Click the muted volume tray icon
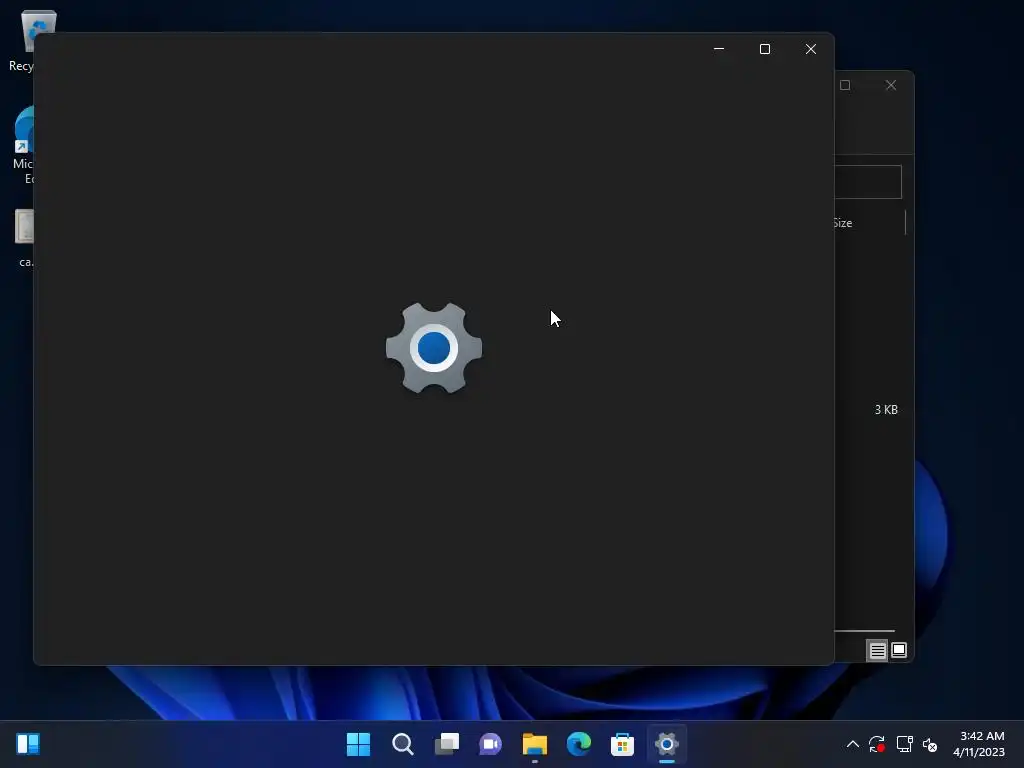This screenshot has height=768, width=1024. click(930, 744)
